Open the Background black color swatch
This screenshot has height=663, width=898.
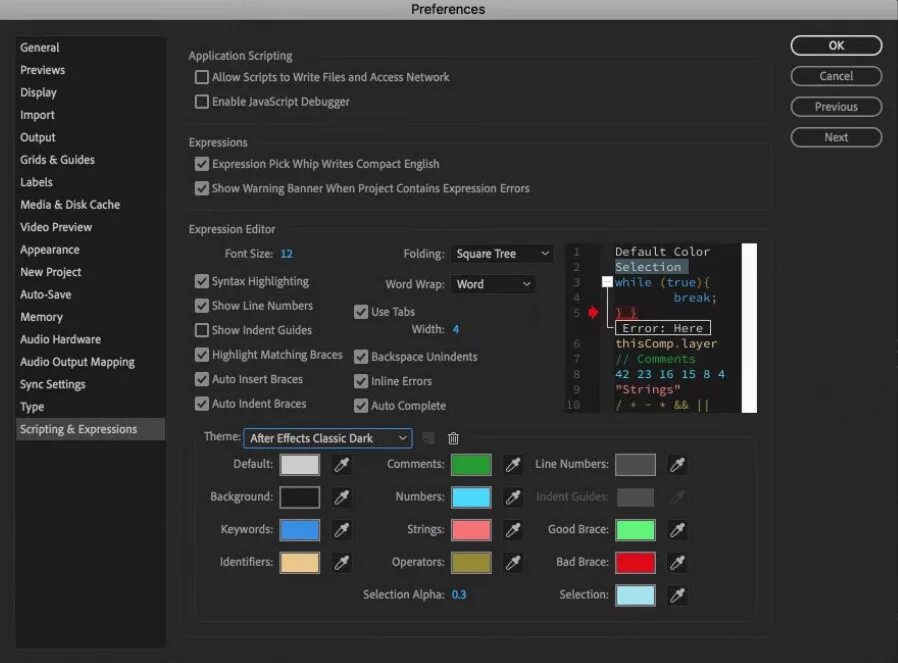point(300,497)
